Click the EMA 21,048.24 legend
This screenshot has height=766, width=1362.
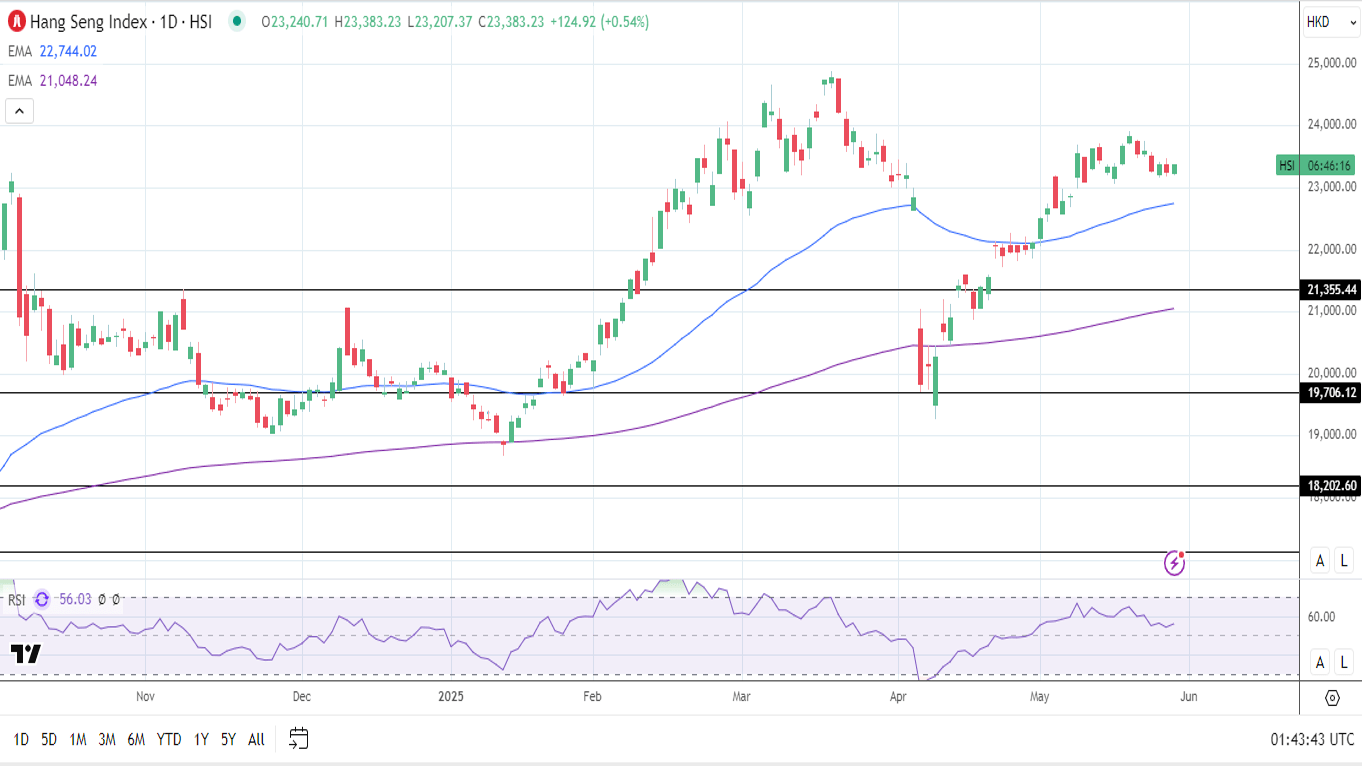coord(53,81)
